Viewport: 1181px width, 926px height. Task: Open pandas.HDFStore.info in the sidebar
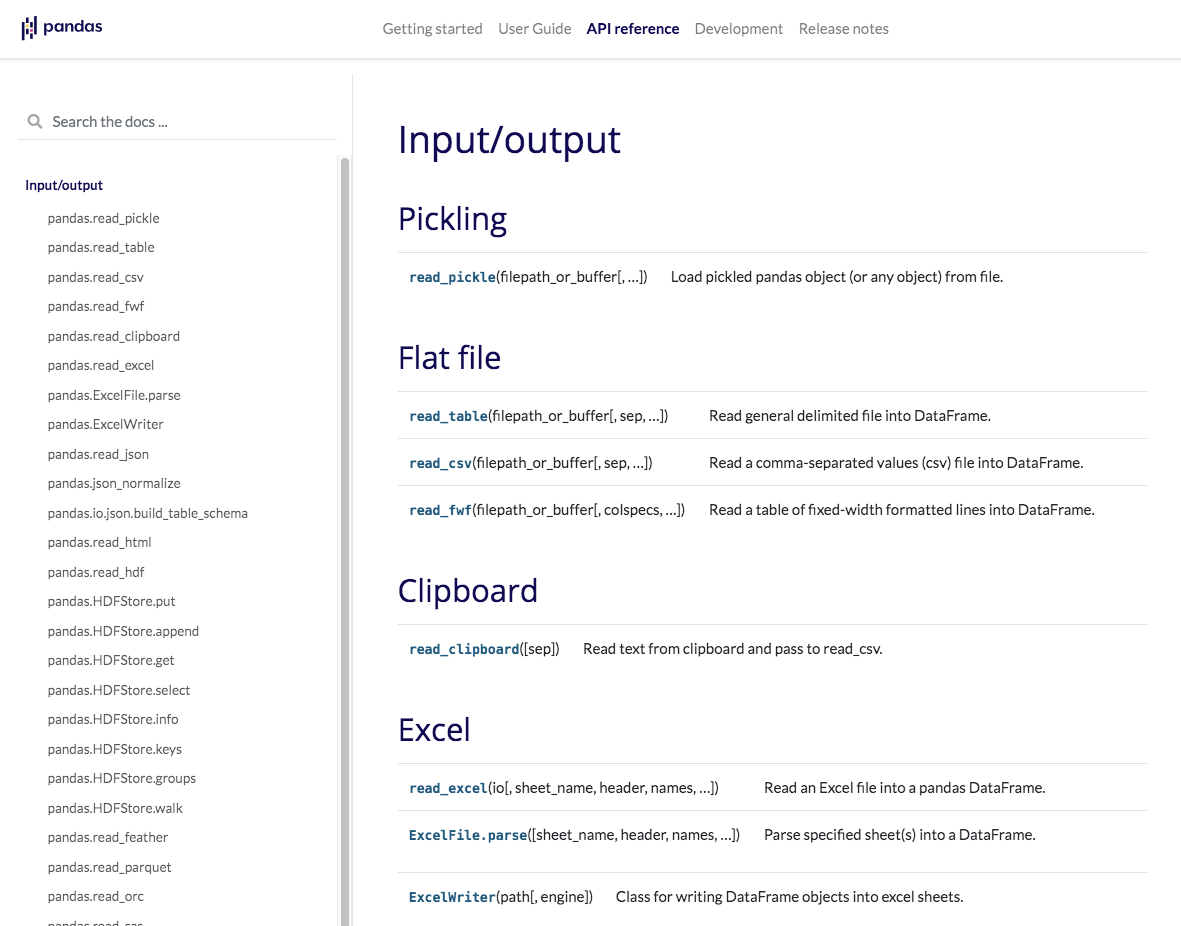tap(113, 720)
